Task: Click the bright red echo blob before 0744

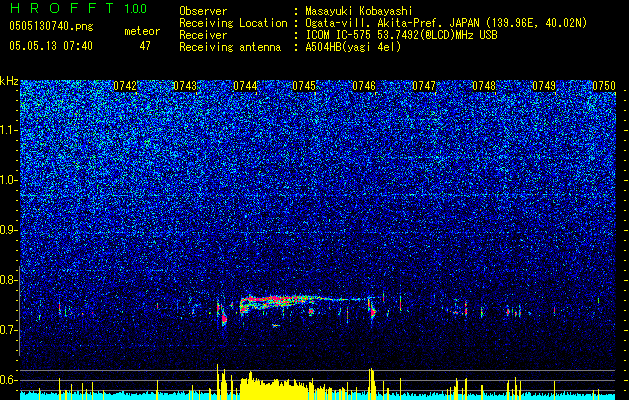Action: click(224, 319)
